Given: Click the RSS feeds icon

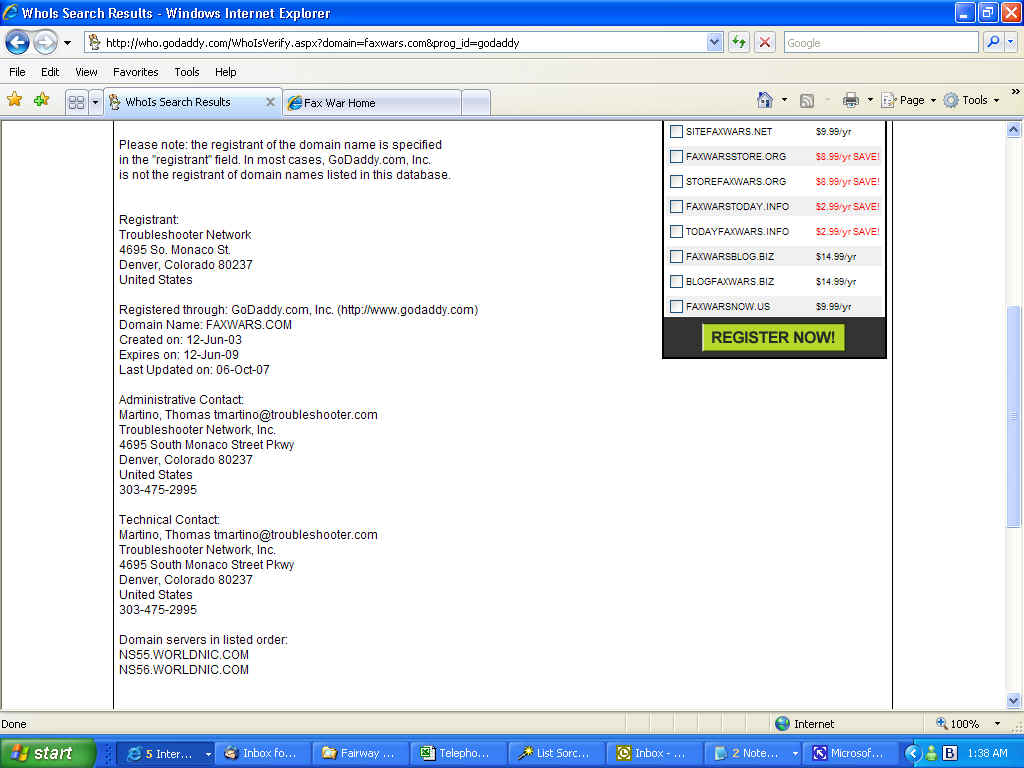Looking at the screenshot, I should point(807,100).
